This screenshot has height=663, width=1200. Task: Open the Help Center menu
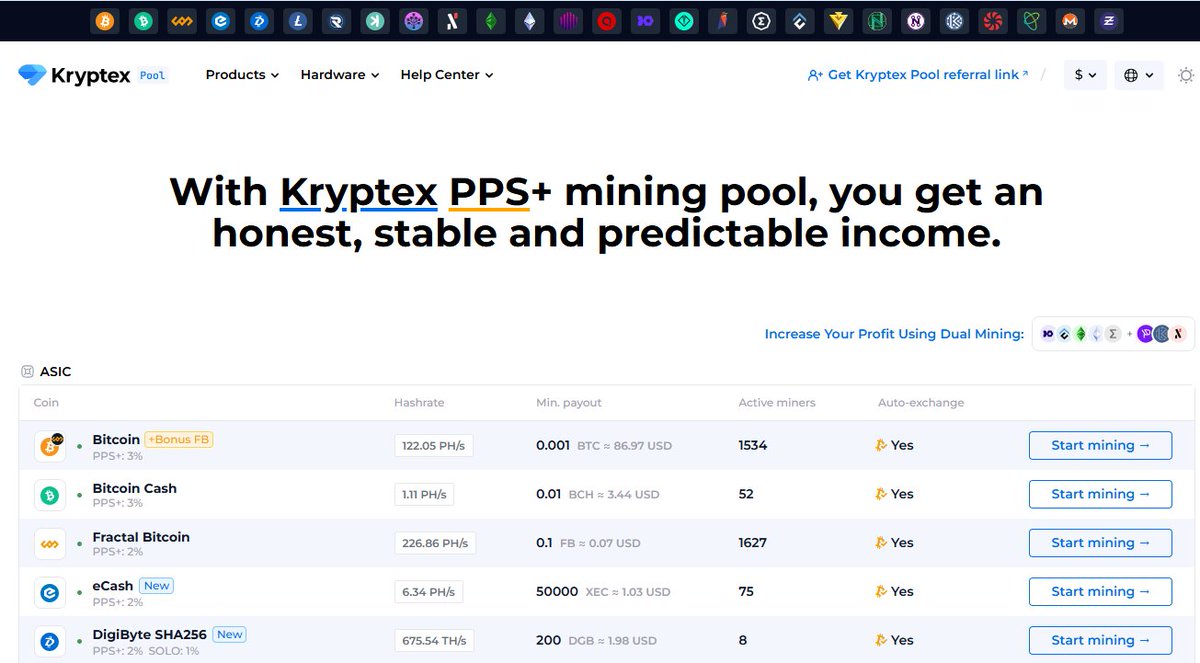[446, 74]
